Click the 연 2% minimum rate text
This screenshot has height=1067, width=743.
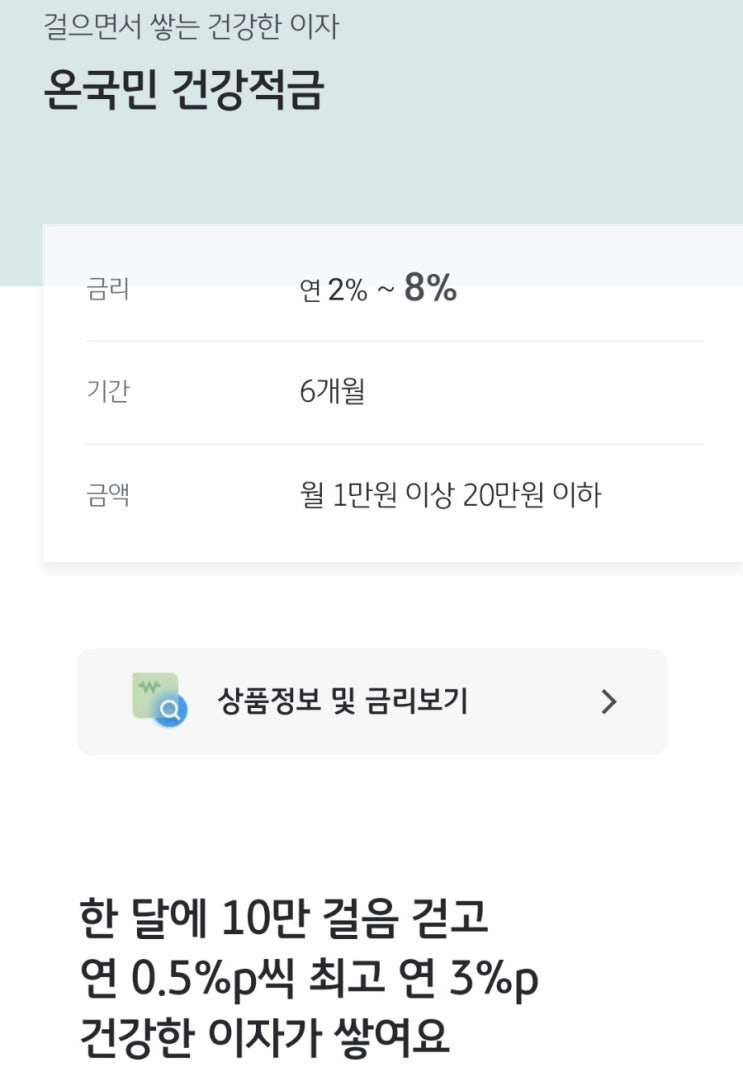(334, 292)
